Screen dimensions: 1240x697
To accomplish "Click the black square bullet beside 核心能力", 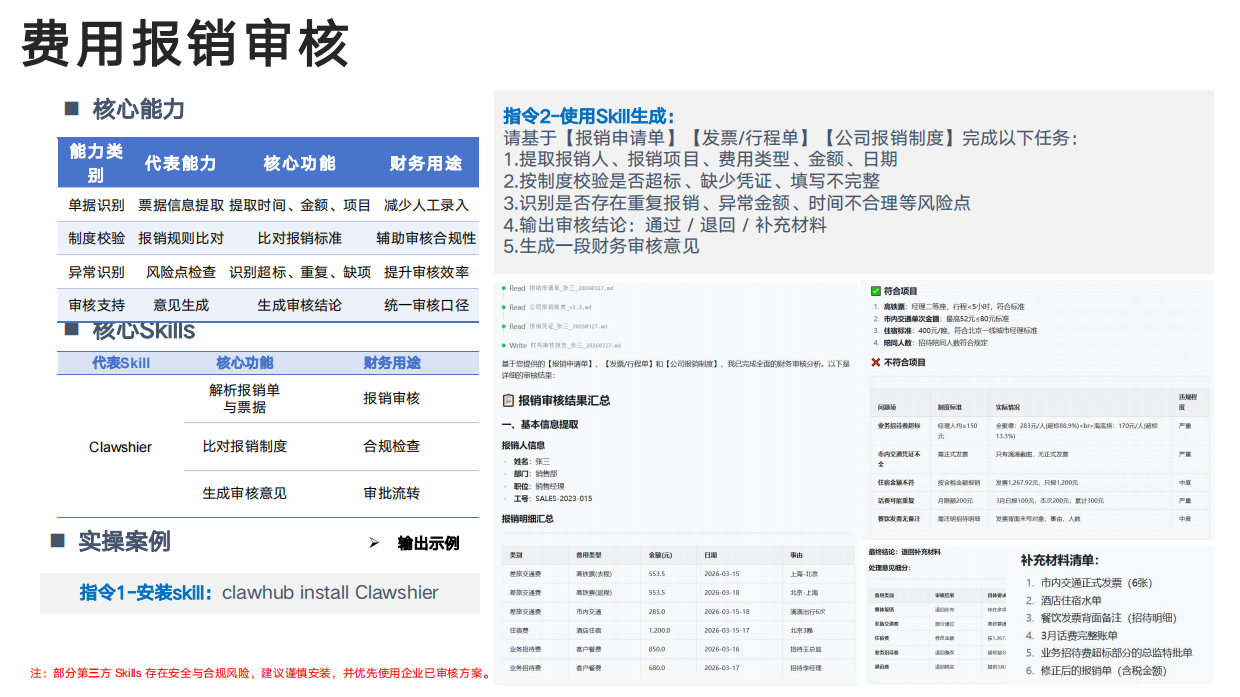I will (x=72, y=108).
